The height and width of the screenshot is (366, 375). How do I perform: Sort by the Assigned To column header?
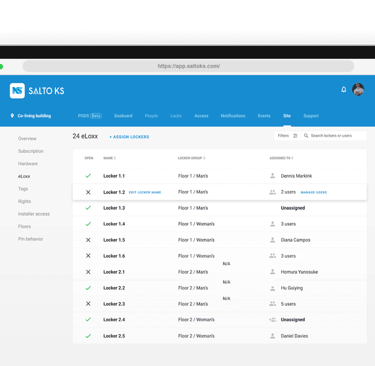coord(281,158)
